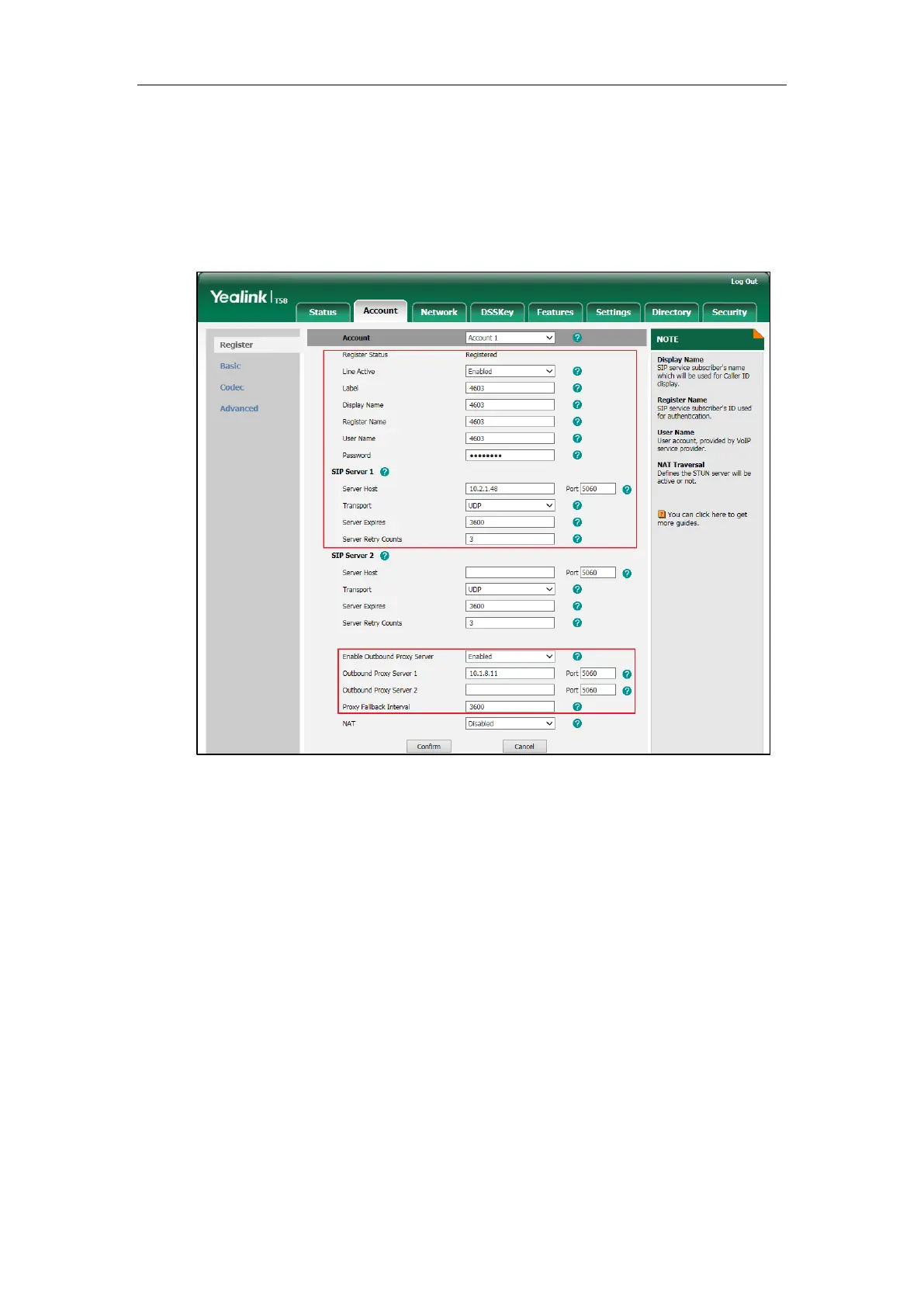
Task: Click Proxy Fallback Interval field
Action: (x=510, y=707)
